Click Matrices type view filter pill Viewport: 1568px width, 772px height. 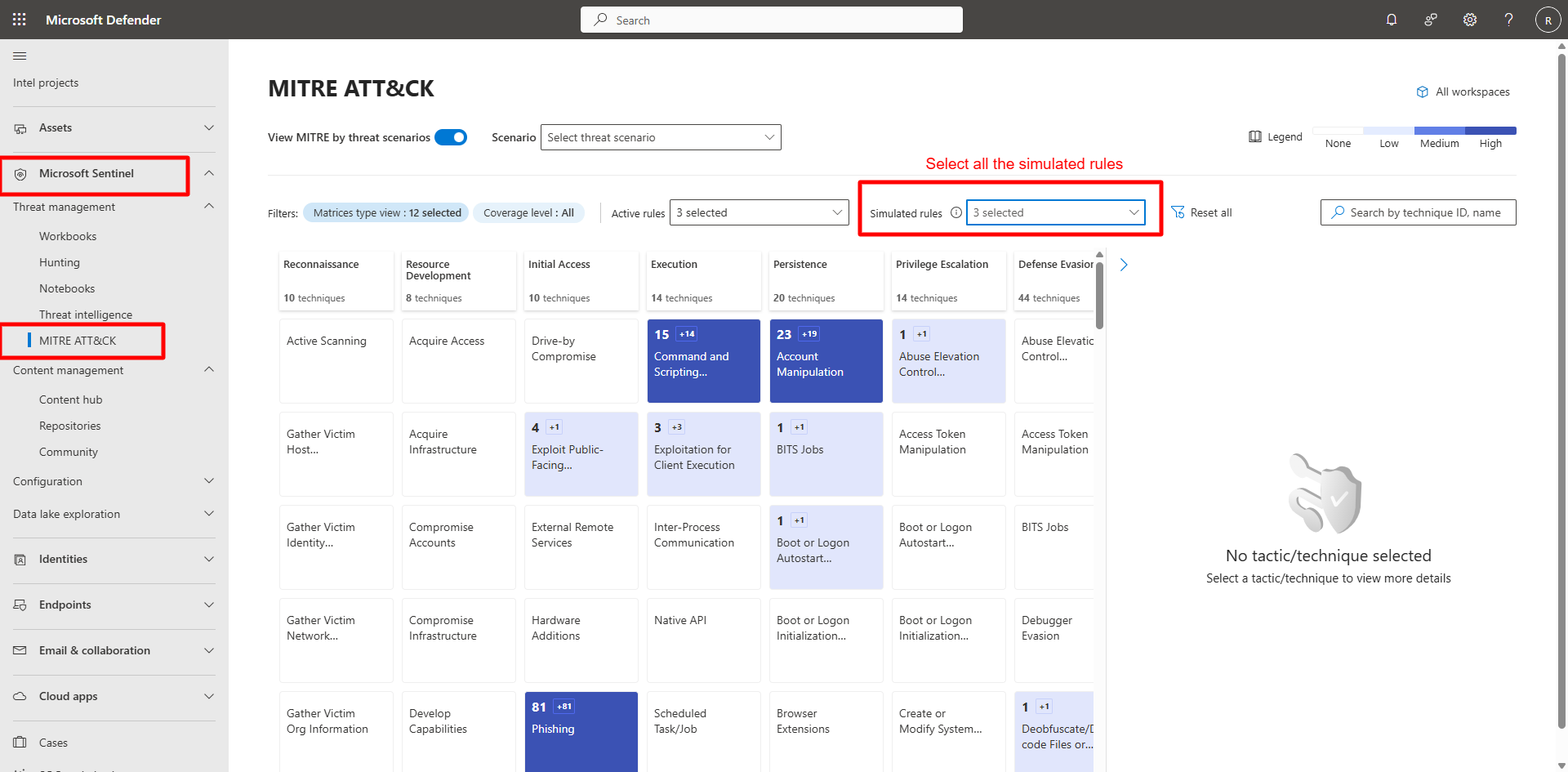point(386,212)
